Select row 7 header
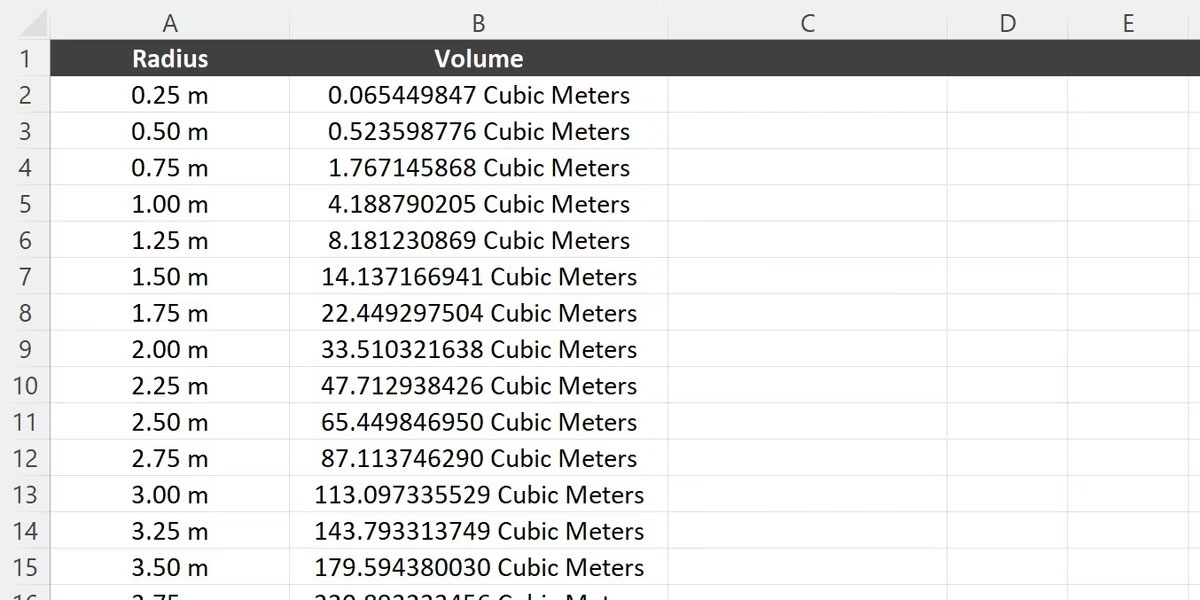The height and width of the screenshot is (600, 1200). 25,276
